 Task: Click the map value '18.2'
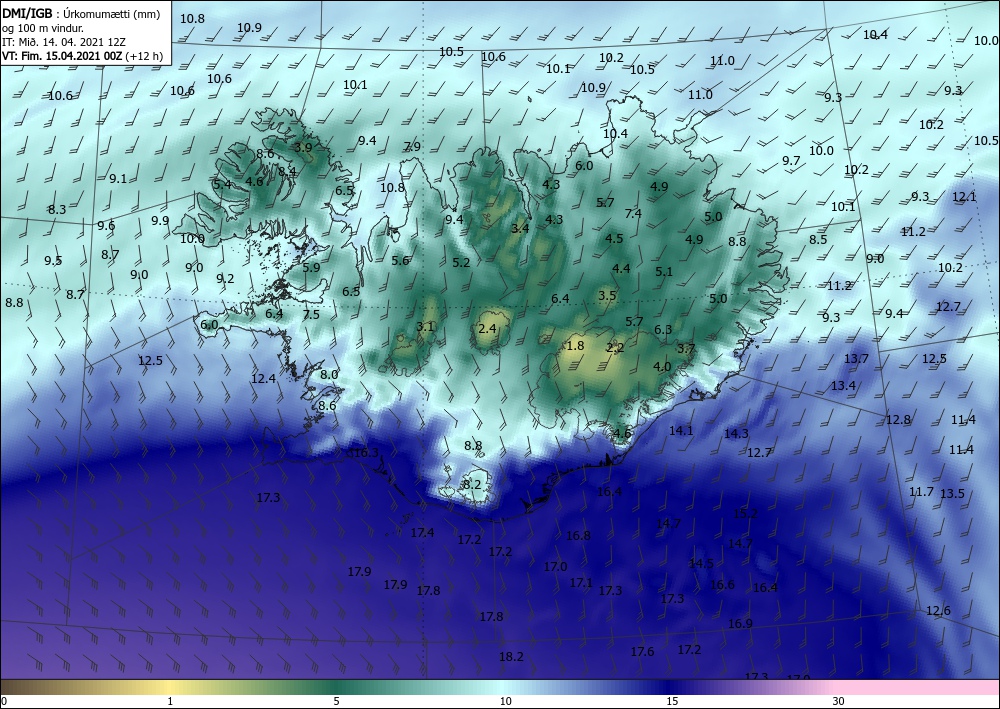tap(511, 656)
